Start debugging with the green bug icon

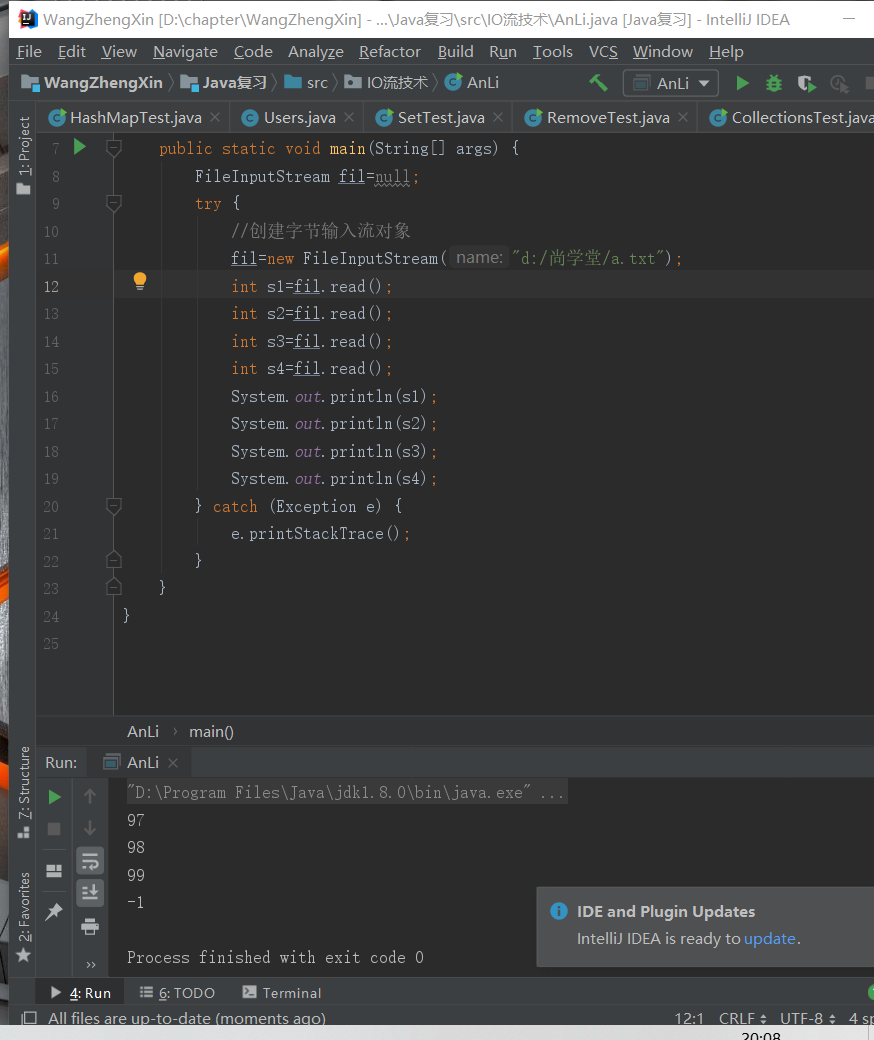[773, 83]
